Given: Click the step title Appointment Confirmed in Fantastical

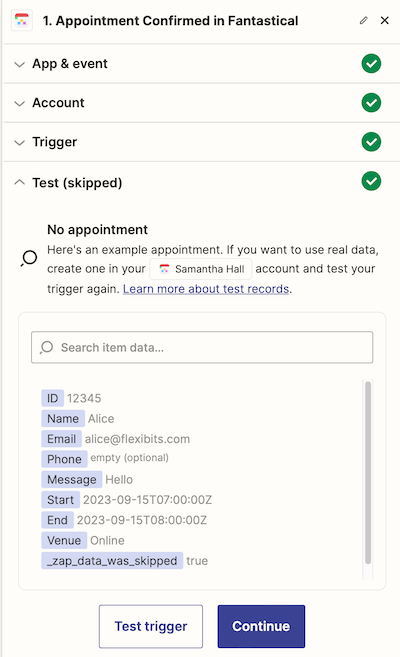Looking at the screenshot, I should click(x=170, y=21).
